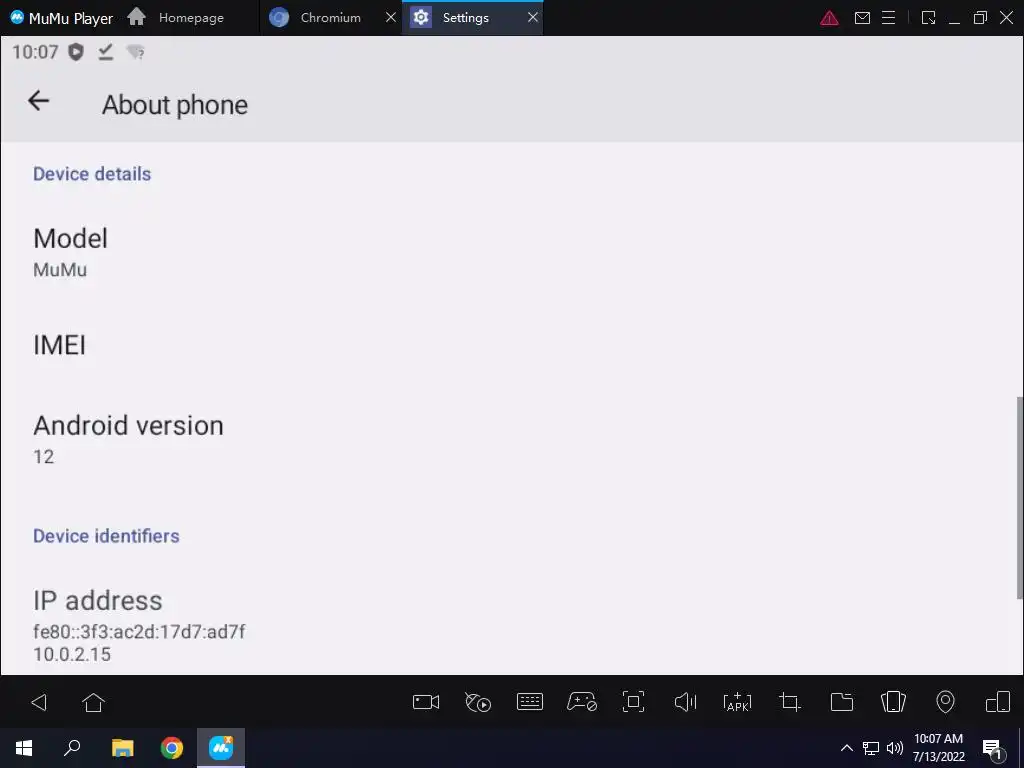Shake the device with the shake icon
The height and width of the screenshot is (768, 1024).
pos(893,702)
